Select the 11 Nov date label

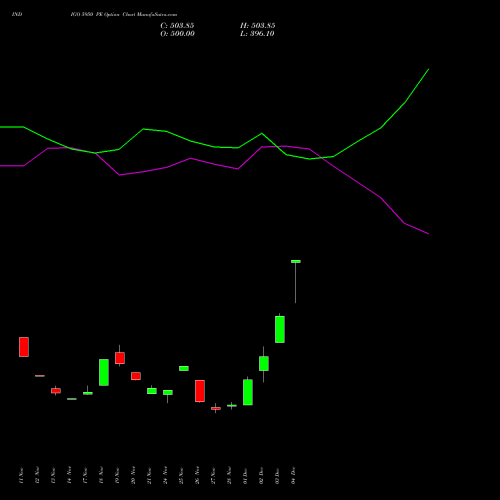tap(21, 475)
